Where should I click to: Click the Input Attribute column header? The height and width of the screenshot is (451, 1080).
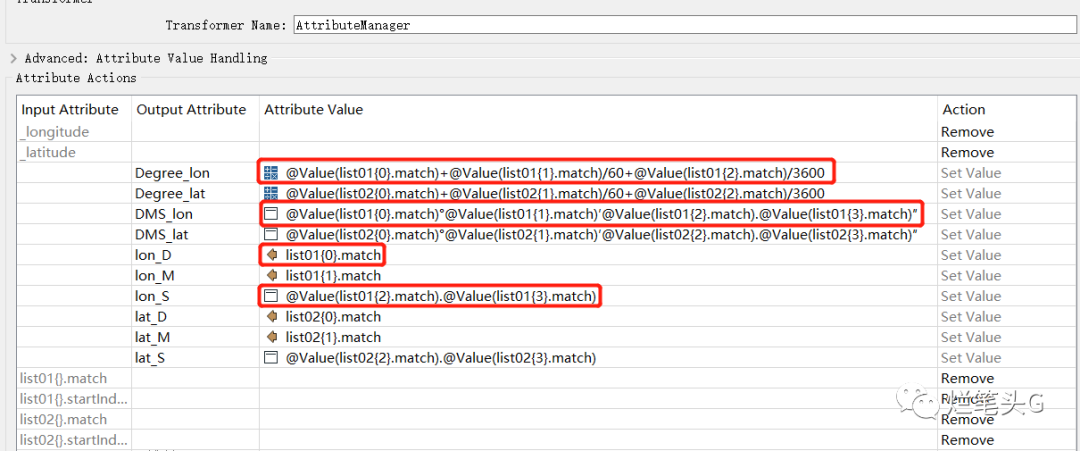[70, 109]
